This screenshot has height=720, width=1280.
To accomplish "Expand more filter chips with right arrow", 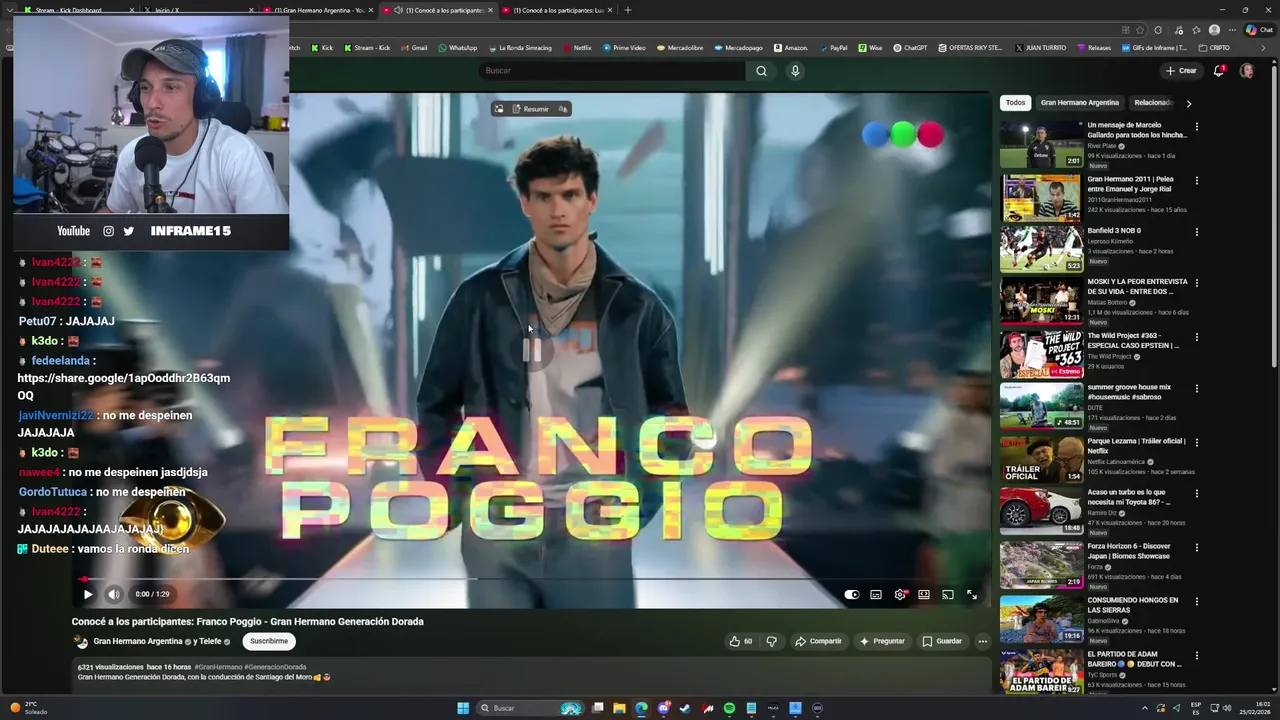I will tap(1188, 103).
